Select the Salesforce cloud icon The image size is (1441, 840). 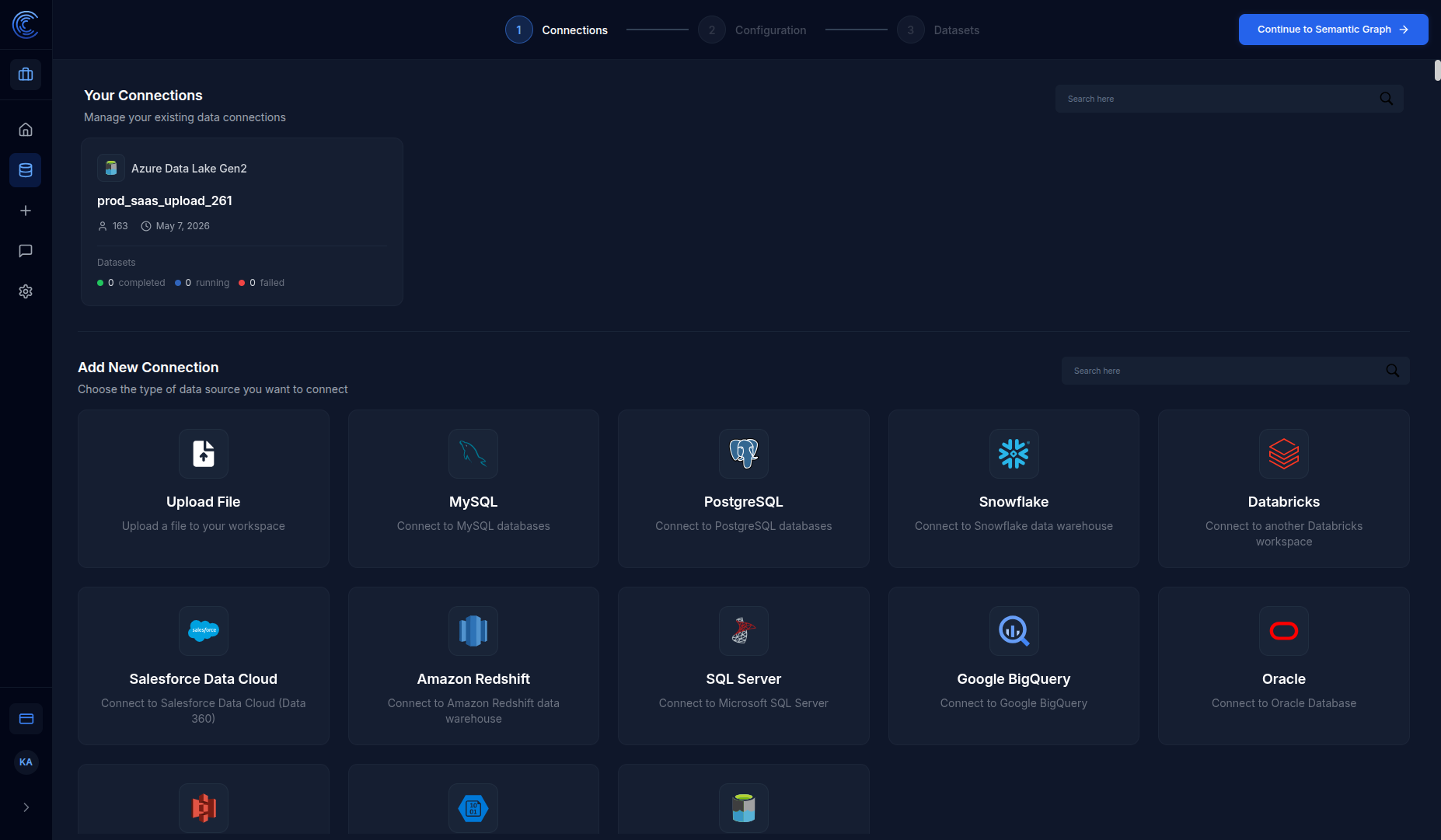[x=204, y=631]
